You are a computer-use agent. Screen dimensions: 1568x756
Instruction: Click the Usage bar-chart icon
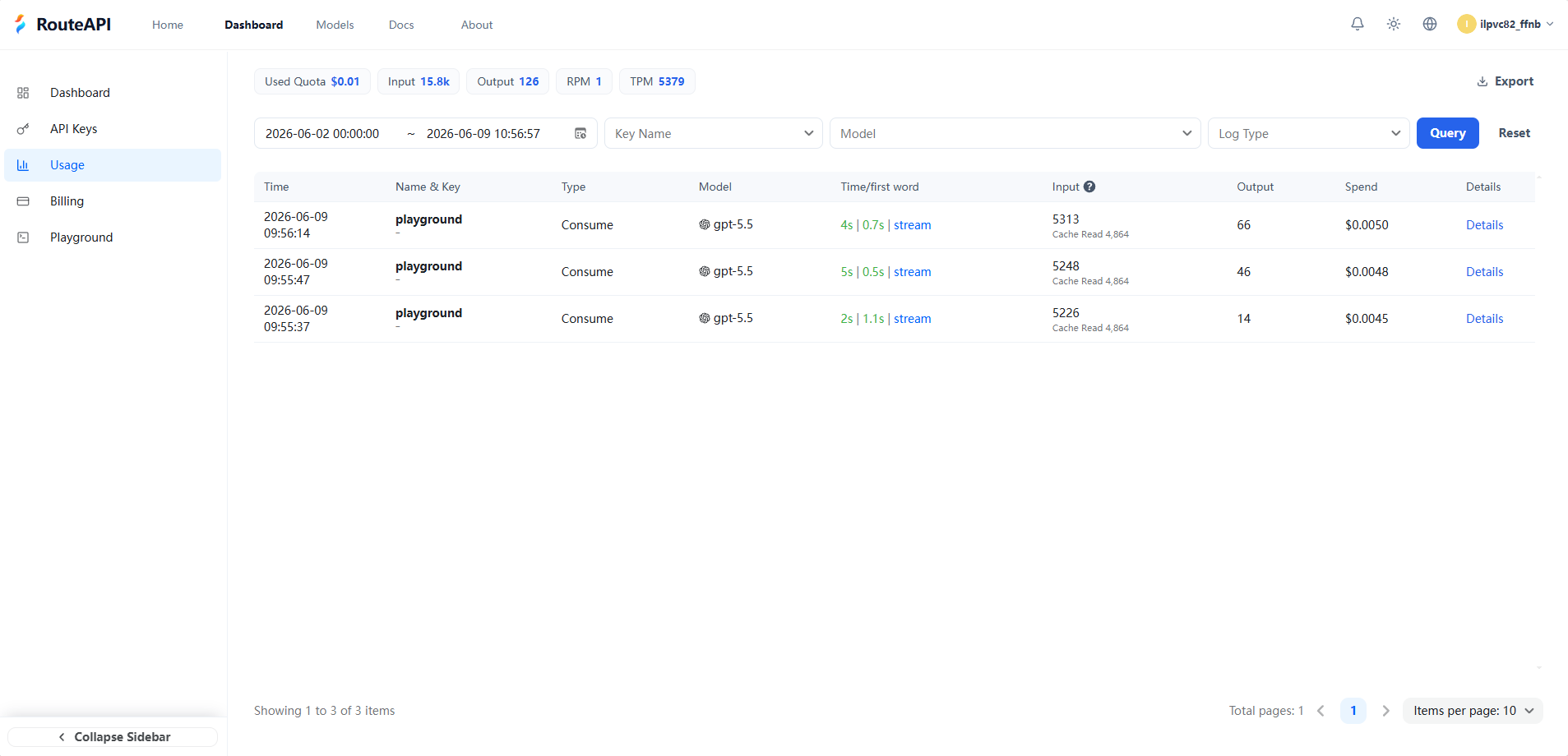pos(23,165)
